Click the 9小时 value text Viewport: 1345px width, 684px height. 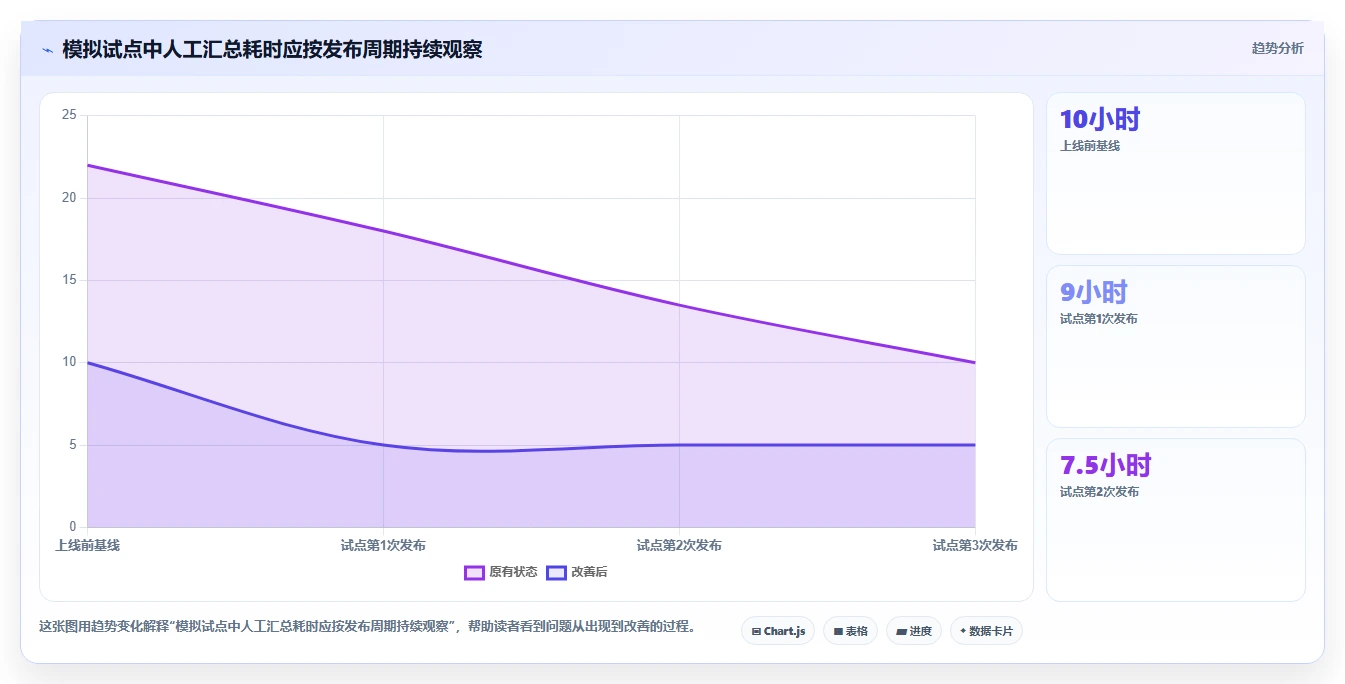click(x=1094, y=292)
